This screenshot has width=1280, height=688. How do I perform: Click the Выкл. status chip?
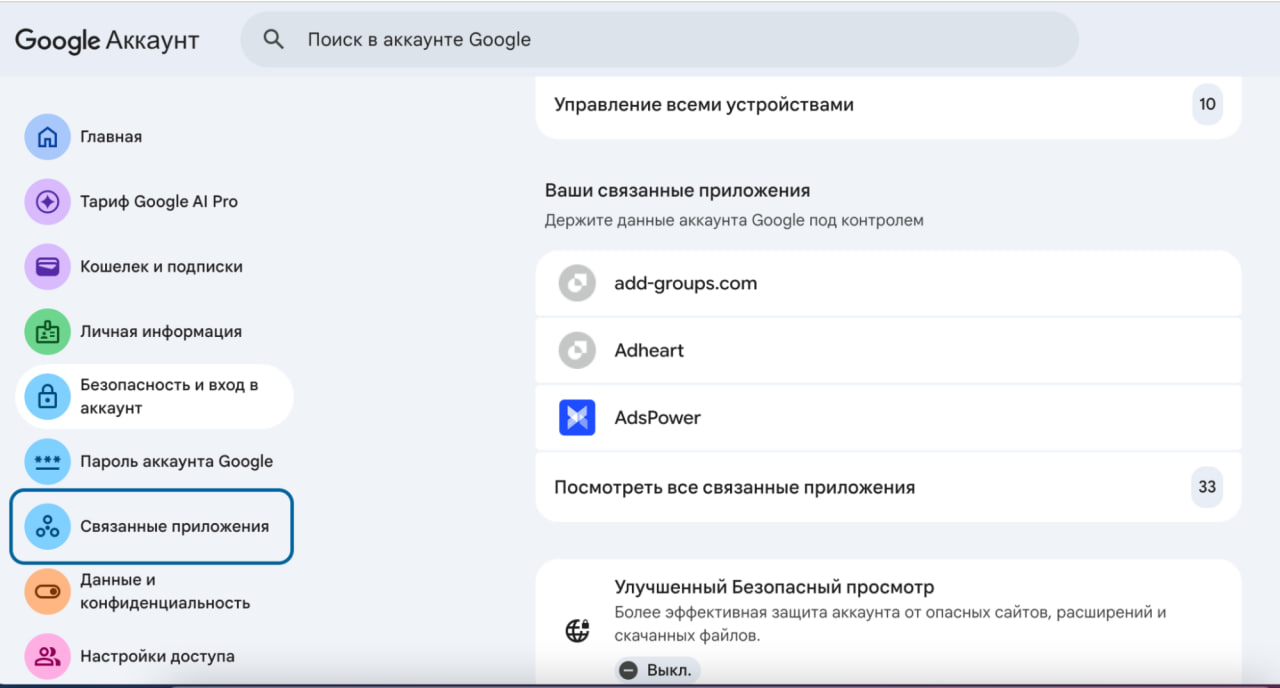[x=657, y=670]
